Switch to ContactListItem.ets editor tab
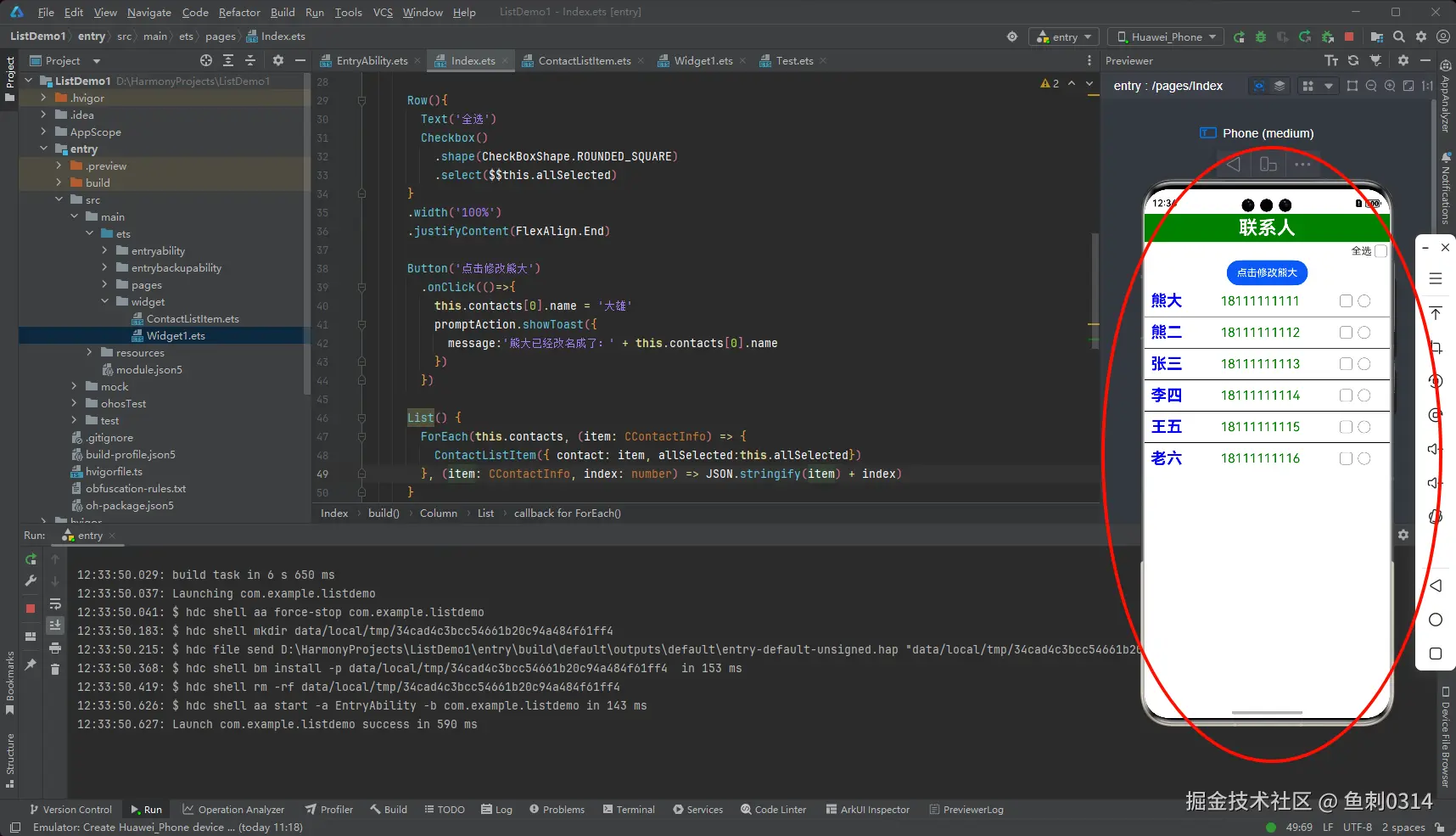Viewport: 1456px width, 836px height. click(x=584, y=60)
